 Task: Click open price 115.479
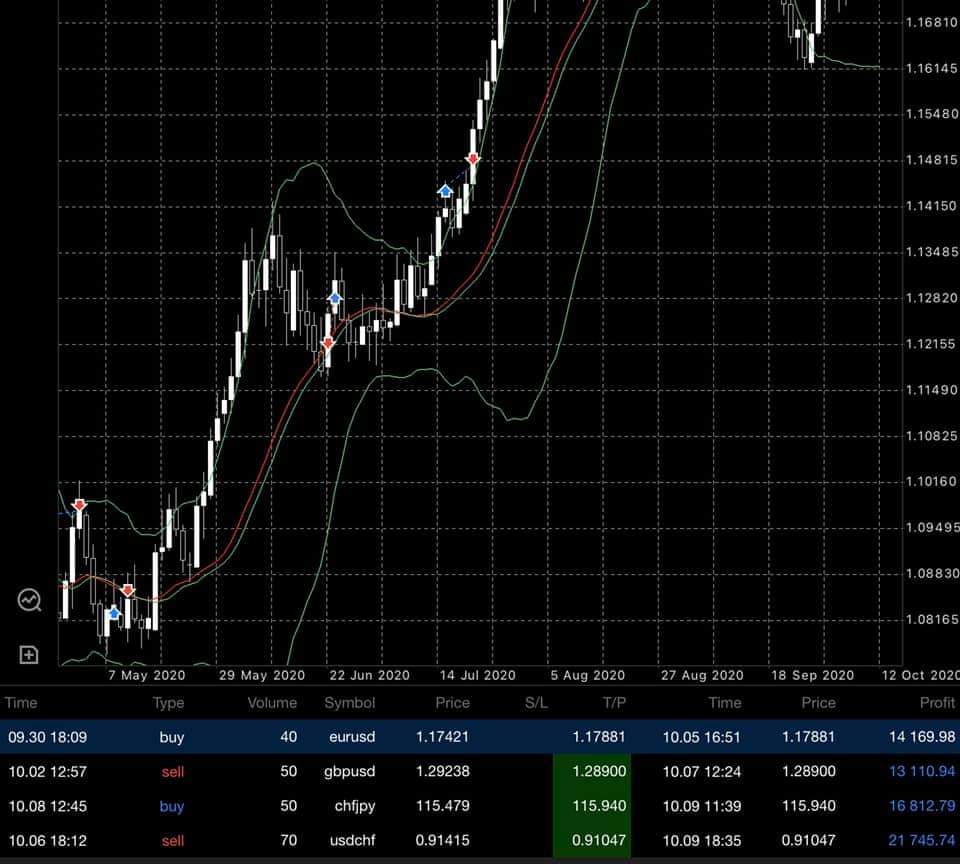click(x=443, y=806)
